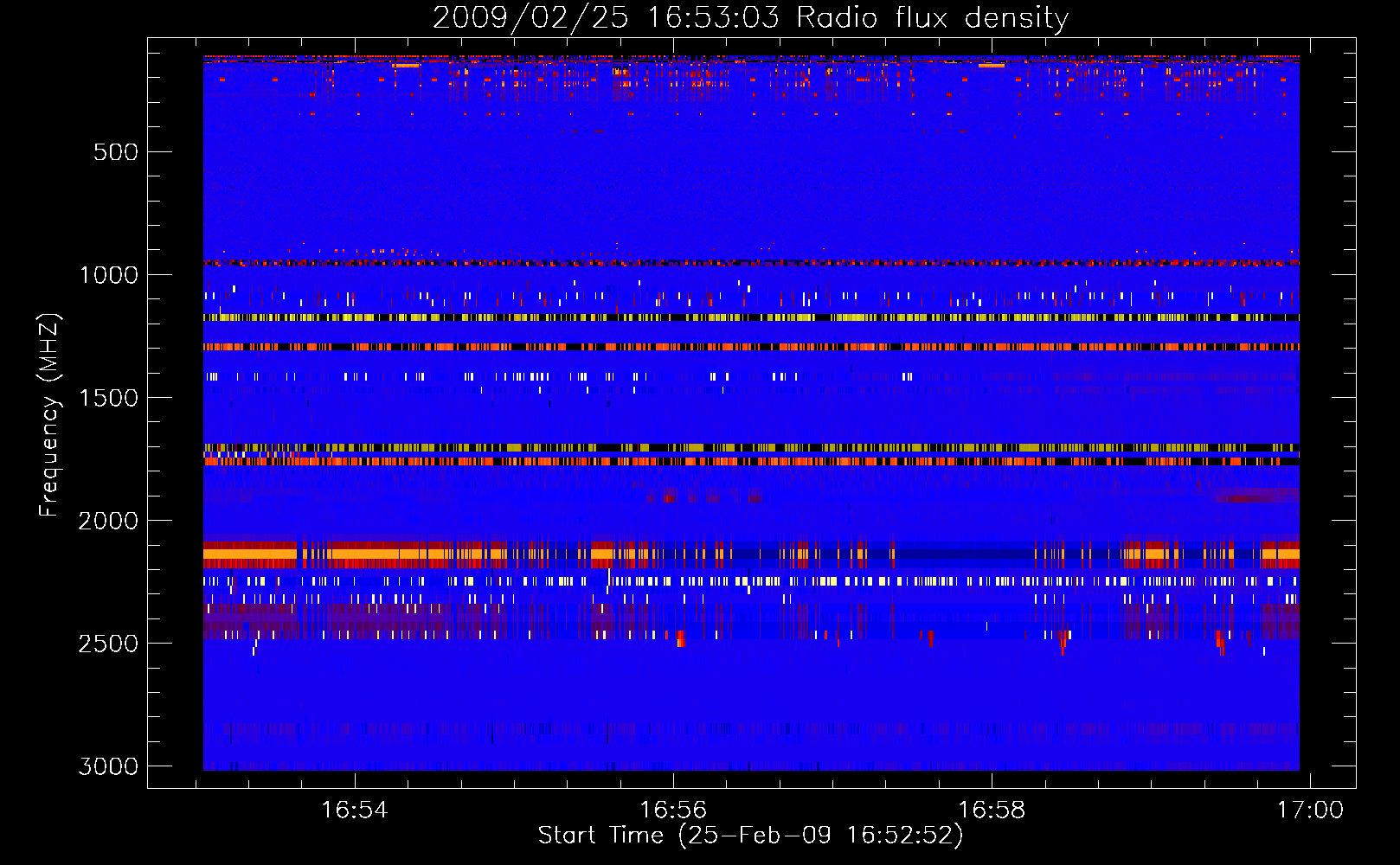Click the 2500 frequency tick label

(108, 644)
